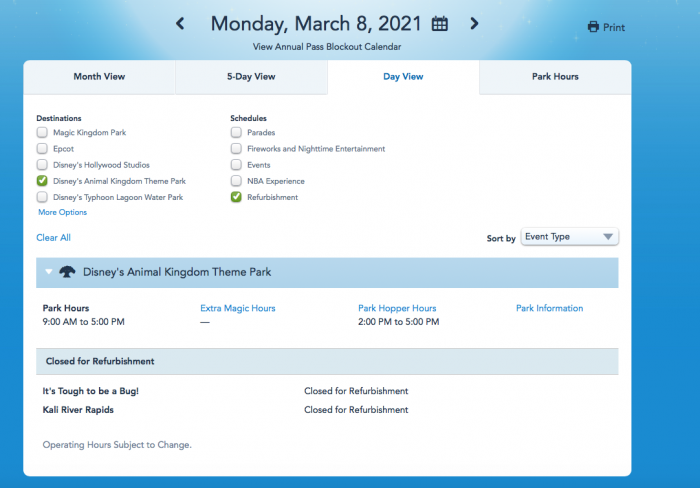The width and height of the screenshot is (700, 488).
Task: Click the printer icon
Action: (593, 27)
